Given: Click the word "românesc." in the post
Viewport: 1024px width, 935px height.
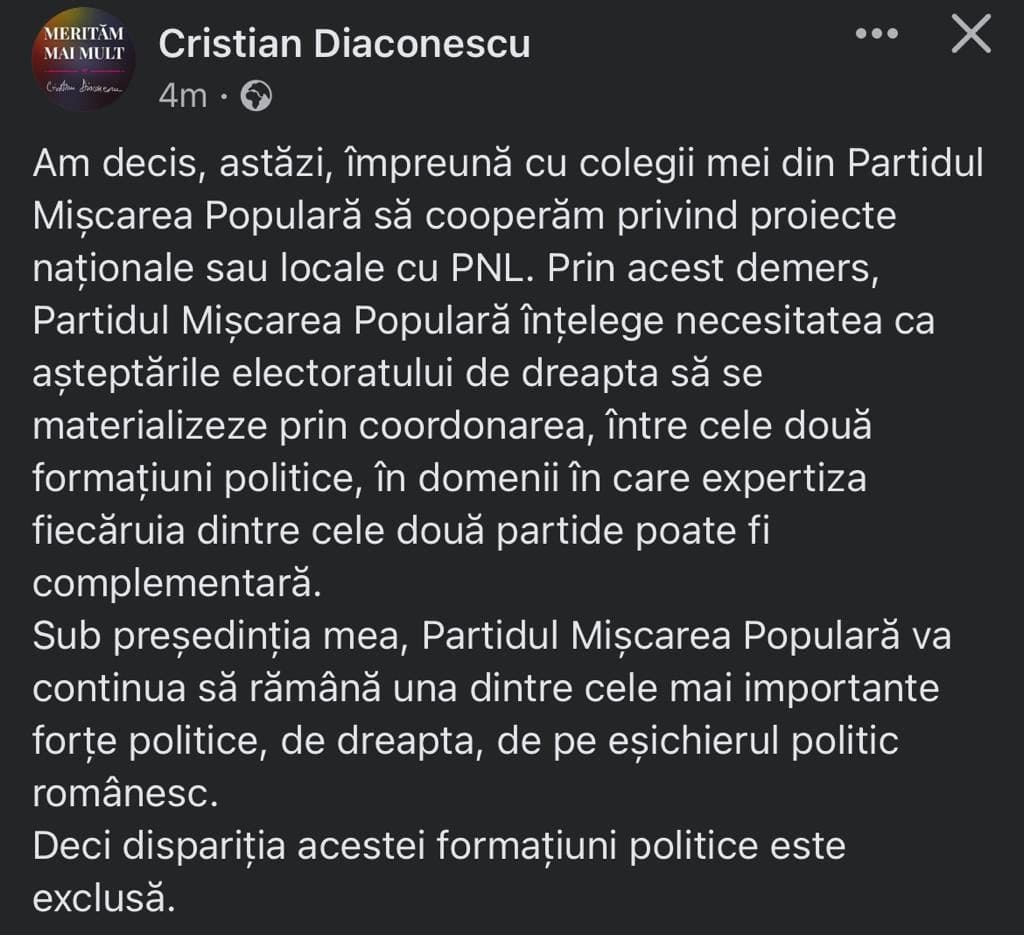Looking at the screenshot, I should pos(124,793).
